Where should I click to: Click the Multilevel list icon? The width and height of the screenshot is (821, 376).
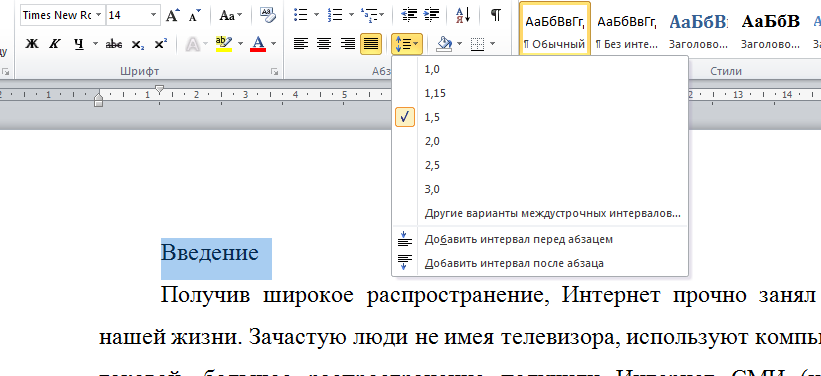pos(369,15)
